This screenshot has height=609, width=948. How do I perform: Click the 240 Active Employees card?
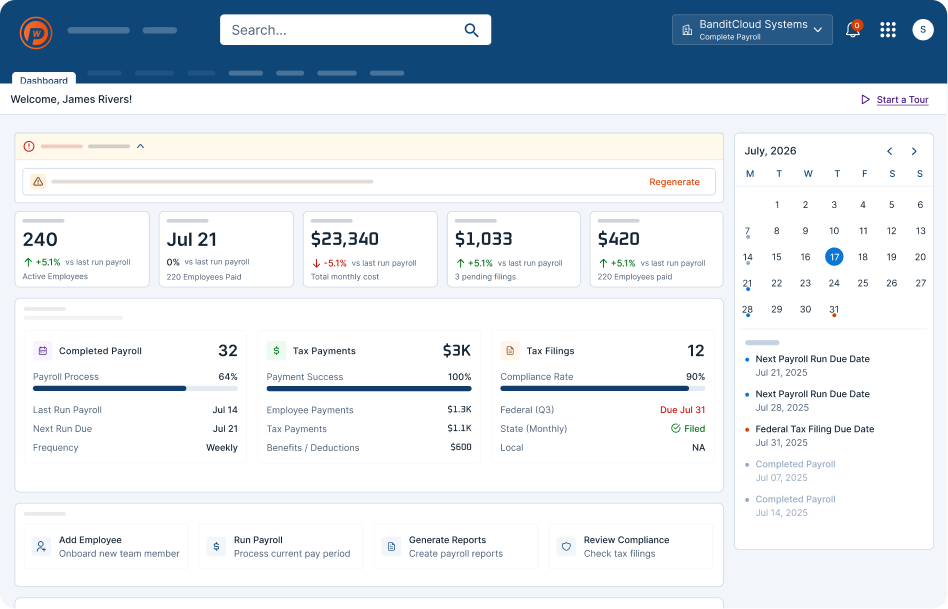coord(82,249)
